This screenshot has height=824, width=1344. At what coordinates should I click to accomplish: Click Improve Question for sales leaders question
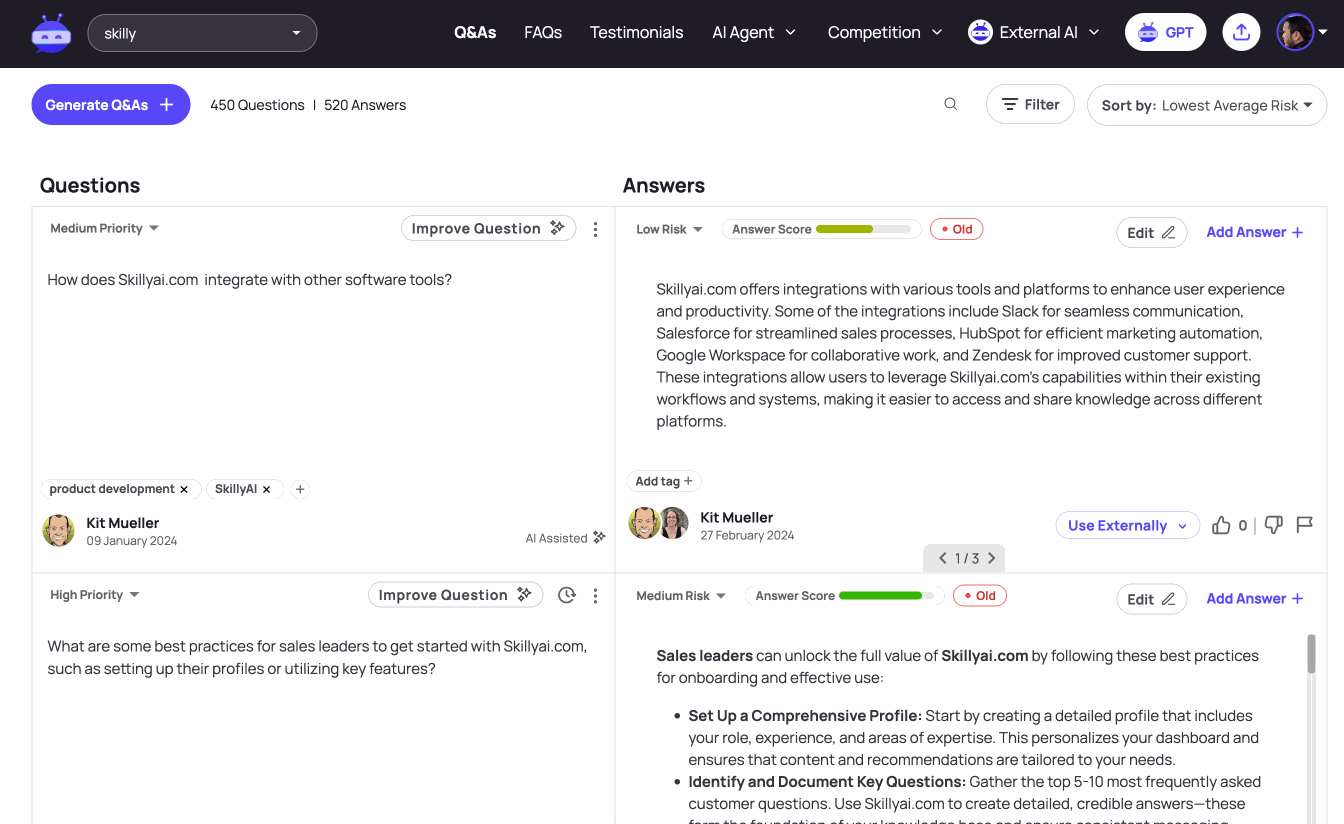[455, 595]
